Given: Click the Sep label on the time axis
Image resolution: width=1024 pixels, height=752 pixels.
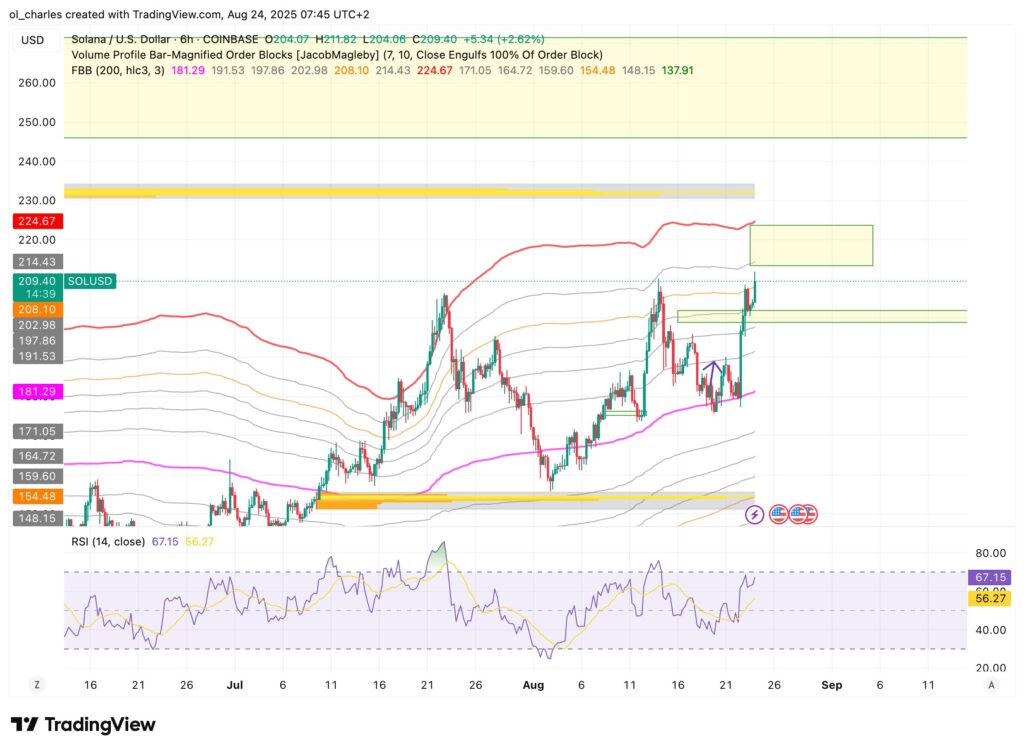Looking at the screenshot, I should 832,685.
